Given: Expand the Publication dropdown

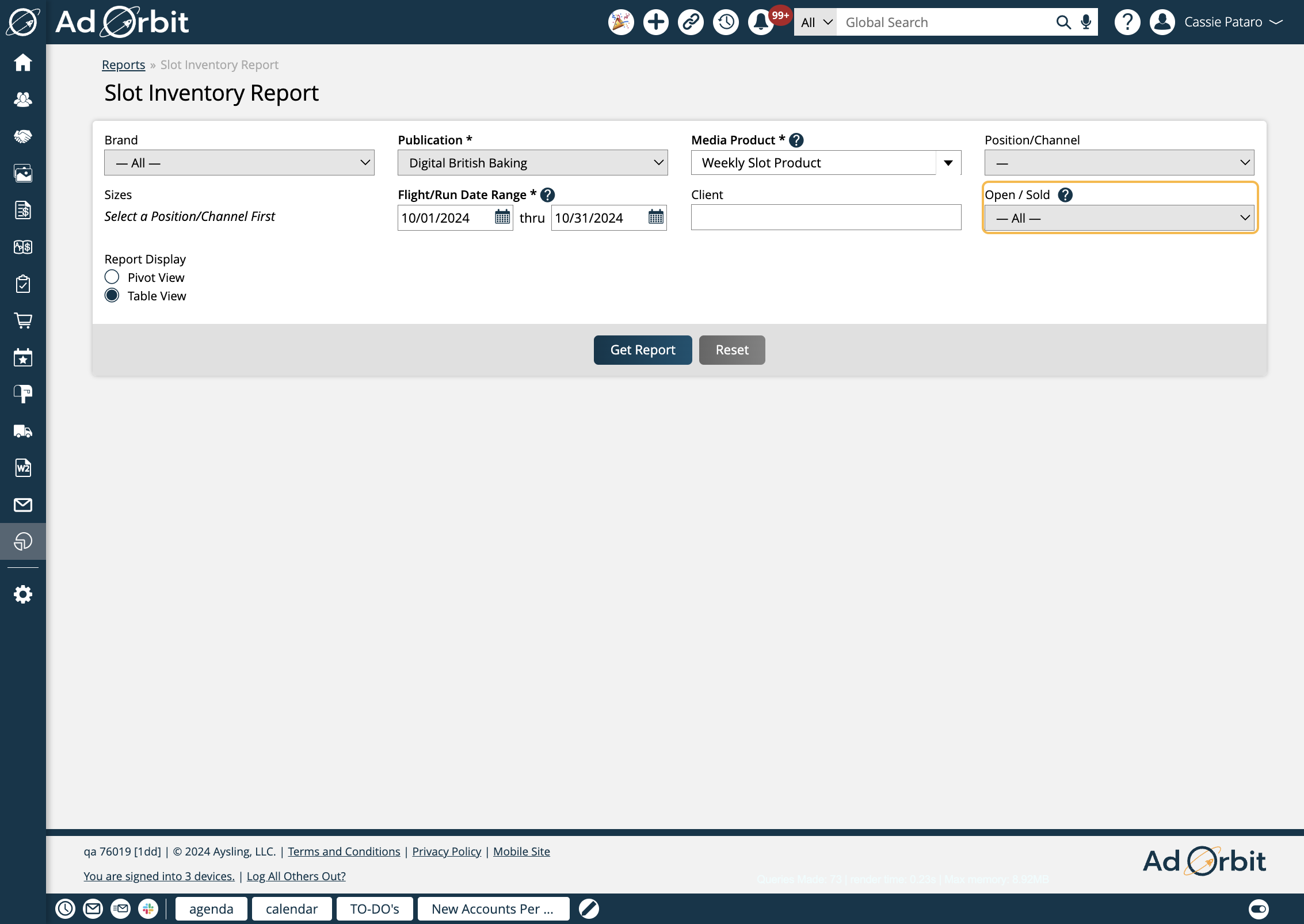Looking at the screenshot, I should (532, 163).
